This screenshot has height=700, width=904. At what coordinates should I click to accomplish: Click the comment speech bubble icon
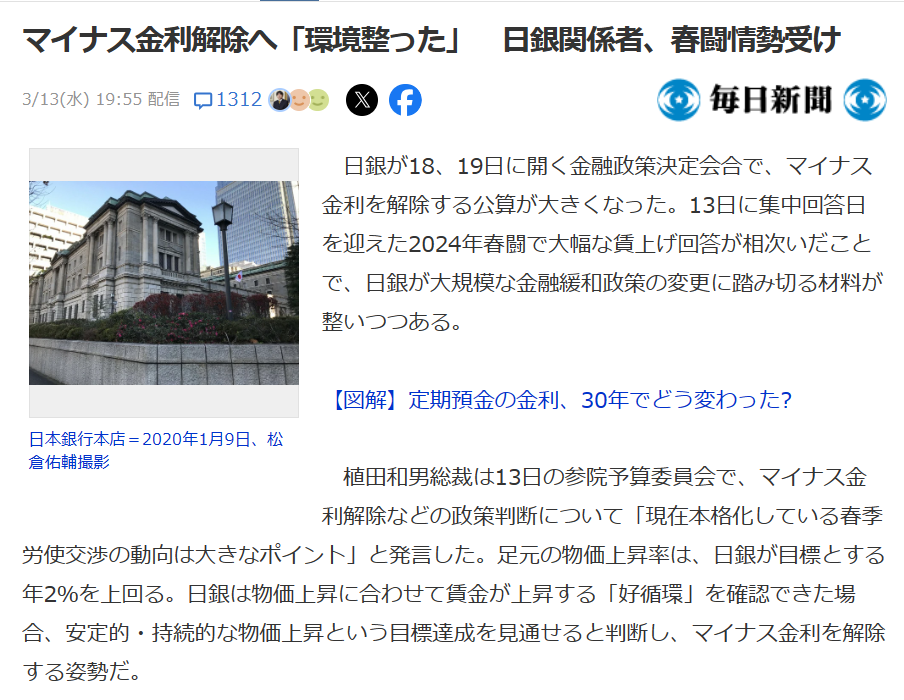[x=203, y=100]
